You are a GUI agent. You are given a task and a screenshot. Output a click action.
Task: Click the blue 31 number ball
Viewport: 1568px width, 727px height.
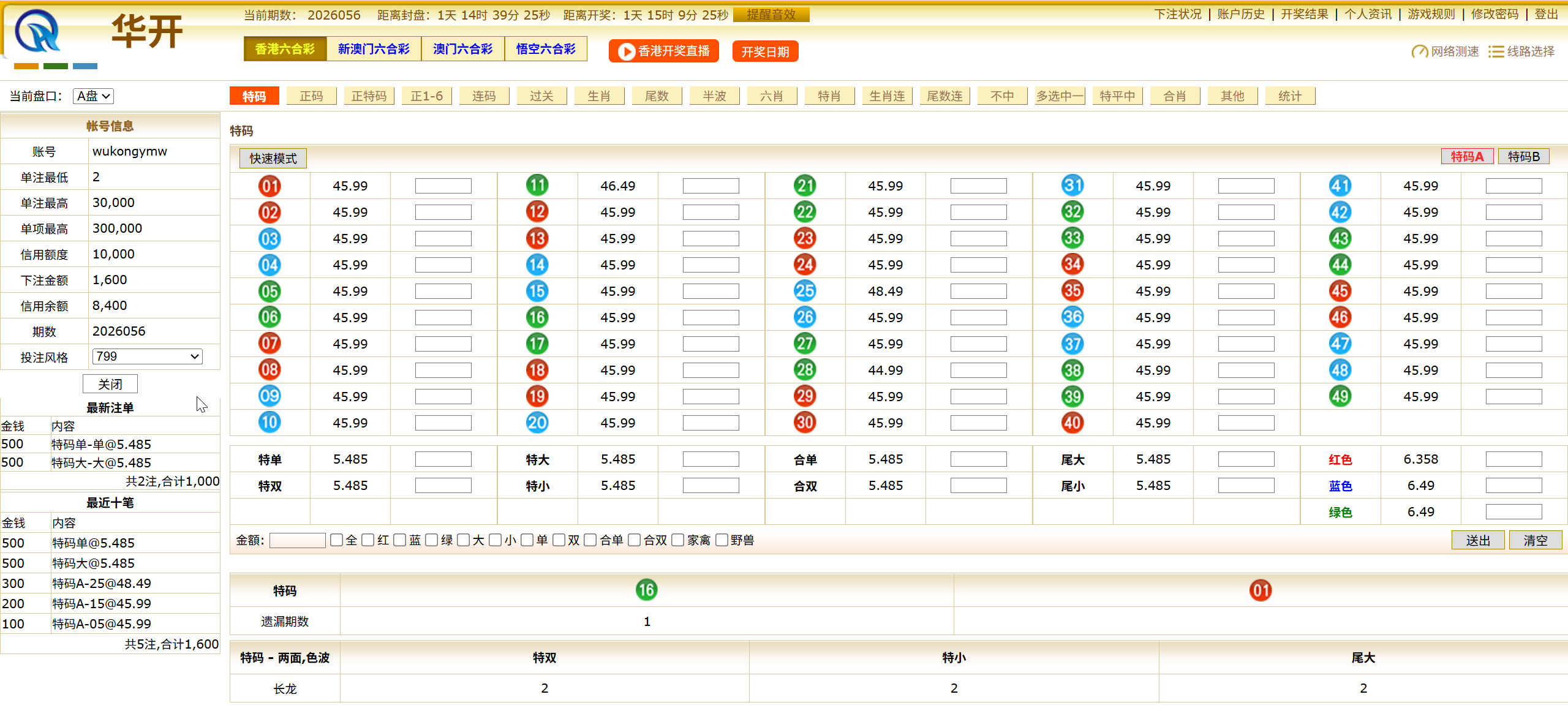(x=1072, y=186)
